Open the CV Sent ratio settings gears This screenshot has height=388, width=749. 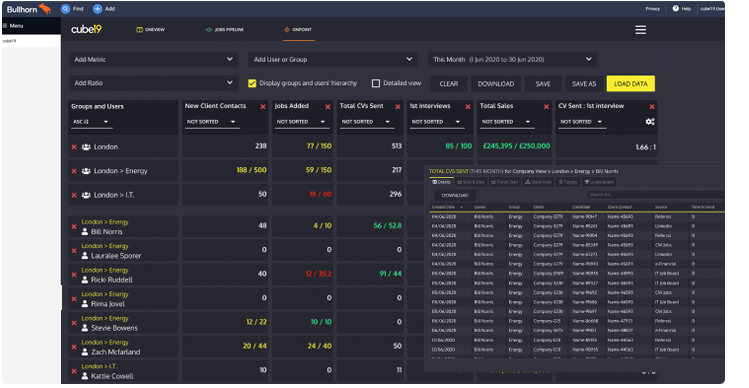(650, 121)
